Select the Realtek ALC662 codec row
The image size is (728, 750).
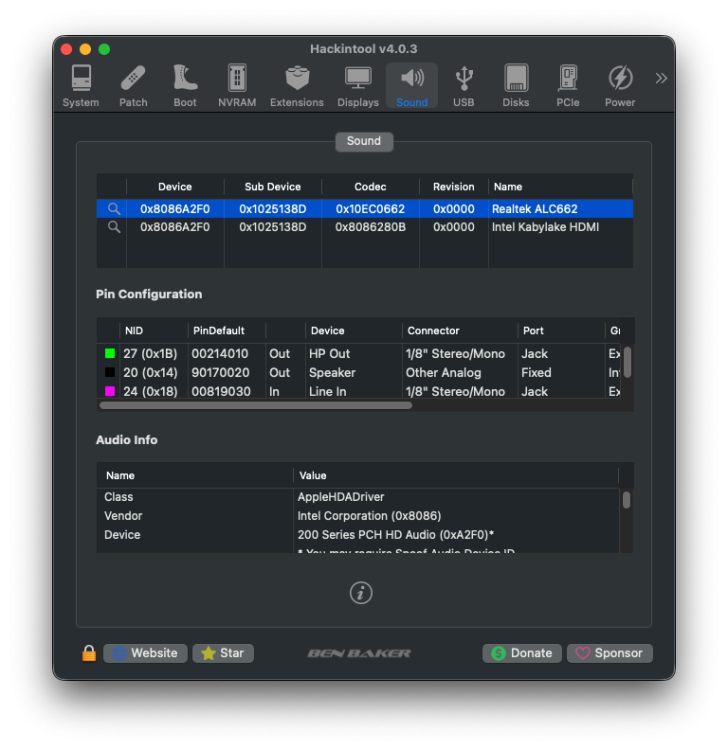click(x=365, y=209)
